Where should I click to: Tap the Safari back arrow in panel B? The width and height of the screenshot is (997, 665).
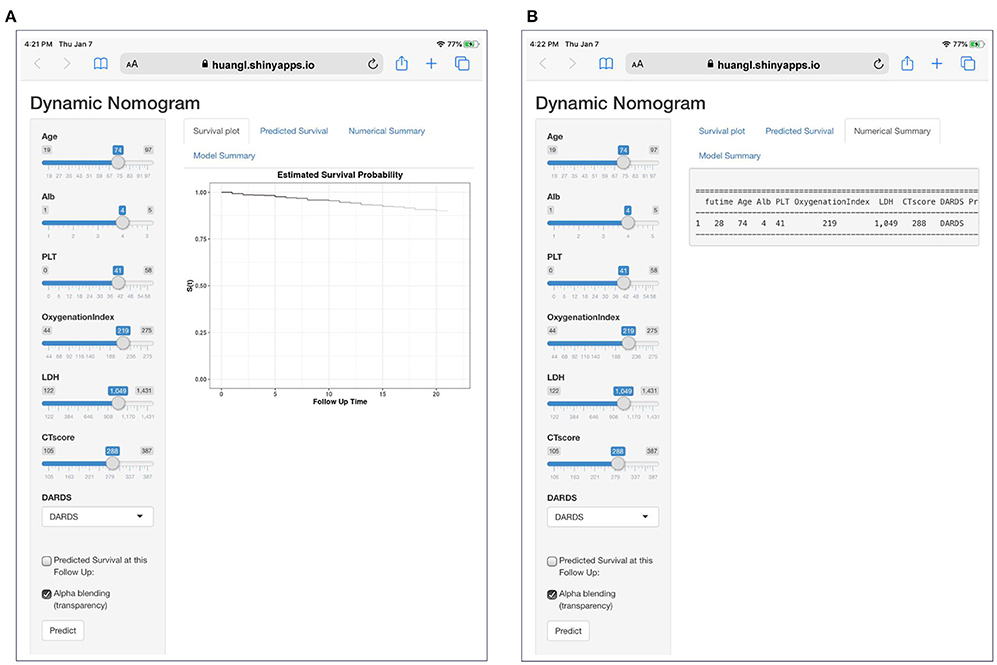pos(542,64)
